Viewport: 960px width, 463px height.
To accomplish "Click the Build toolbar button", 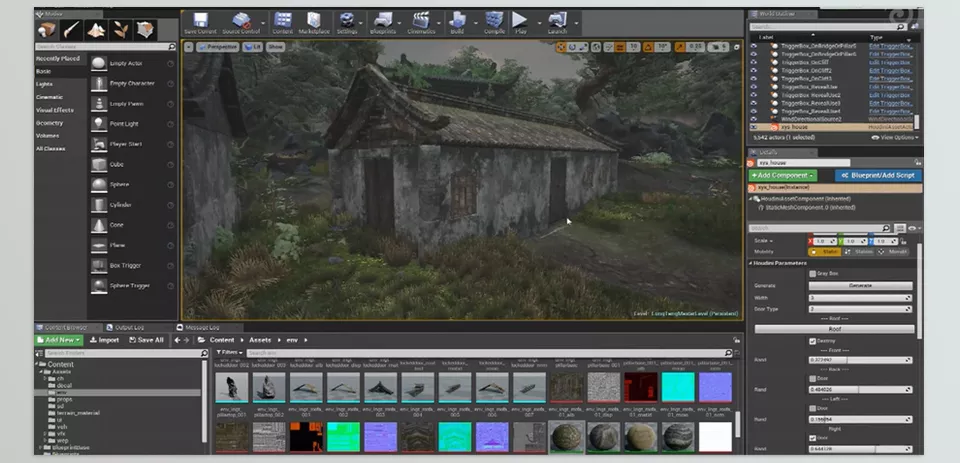I will pos(457,23).
